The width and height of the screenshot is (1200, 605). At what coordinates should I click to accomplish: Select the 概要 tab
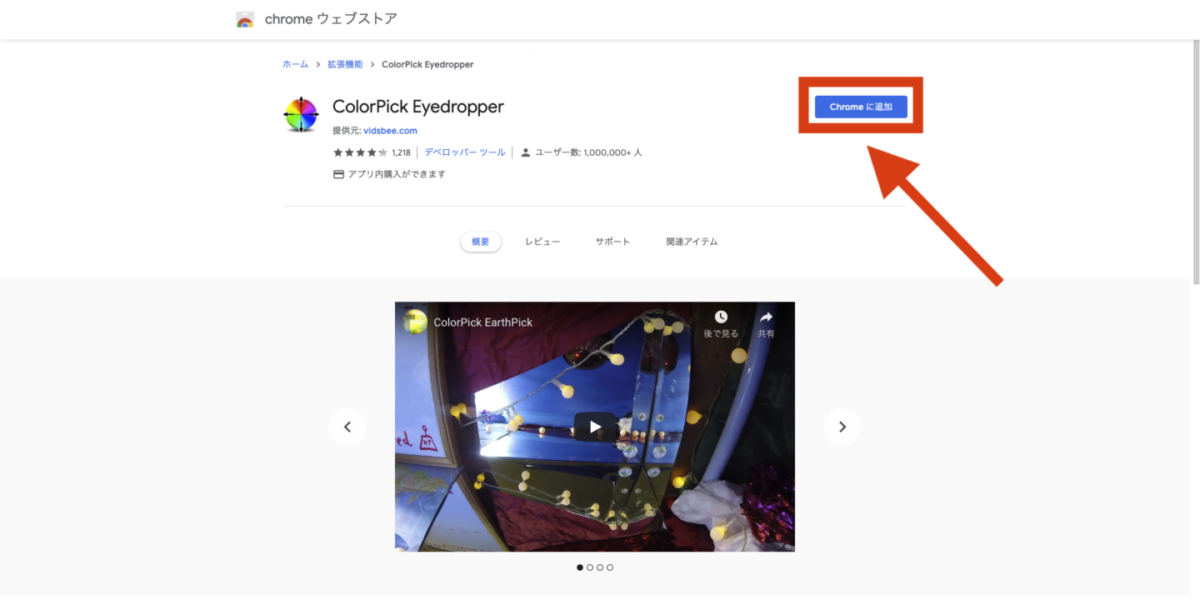click(481, 242)
